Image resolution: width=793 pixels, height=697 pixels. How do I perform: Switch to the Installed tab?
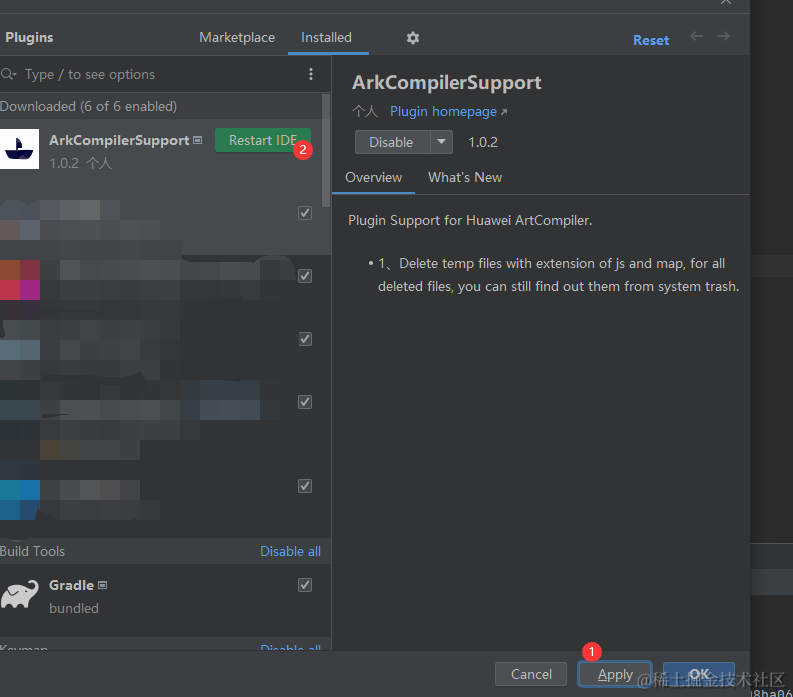click(326, 37)
